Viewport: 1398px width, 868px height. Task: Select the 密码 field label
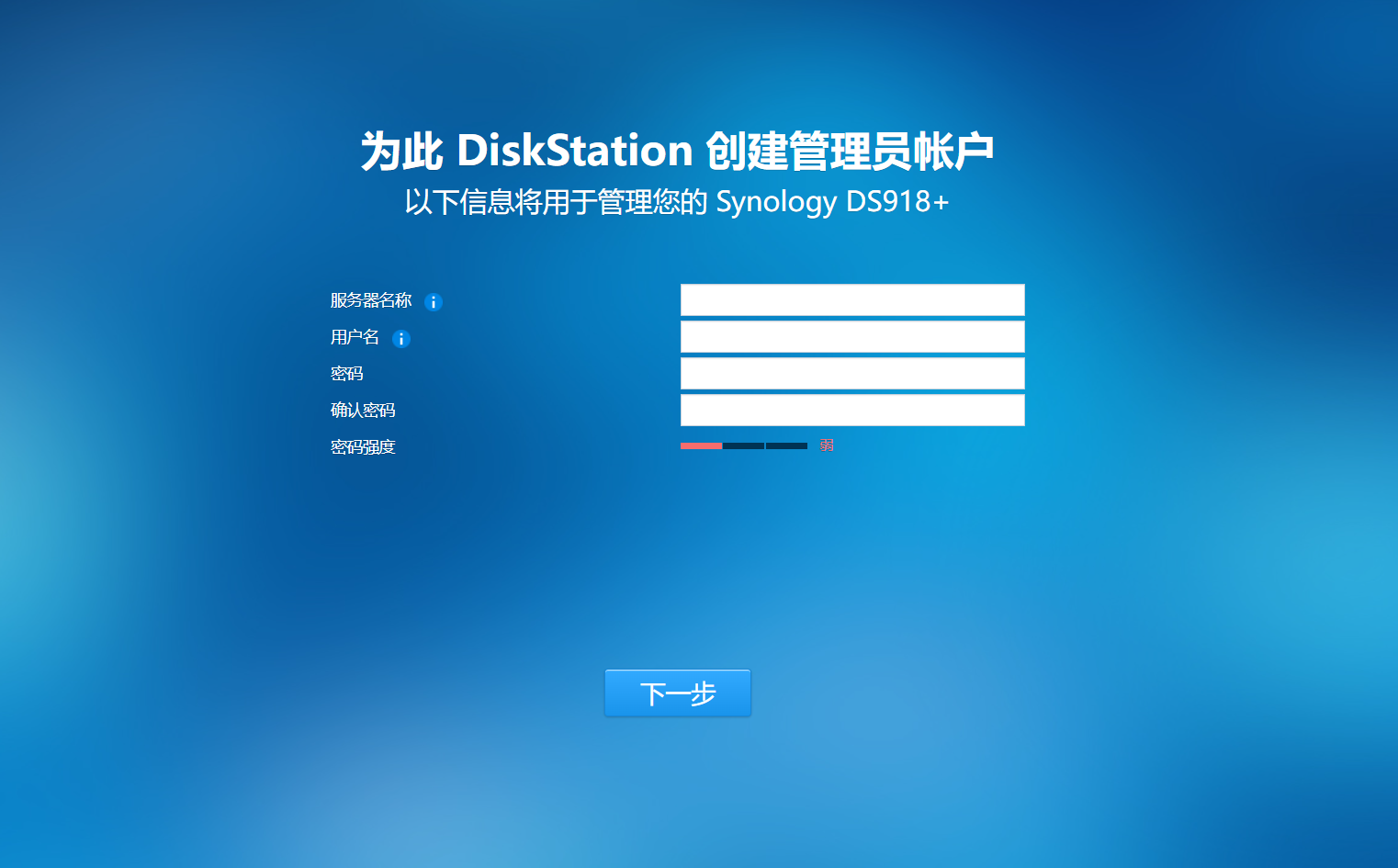tap(346, 373)
